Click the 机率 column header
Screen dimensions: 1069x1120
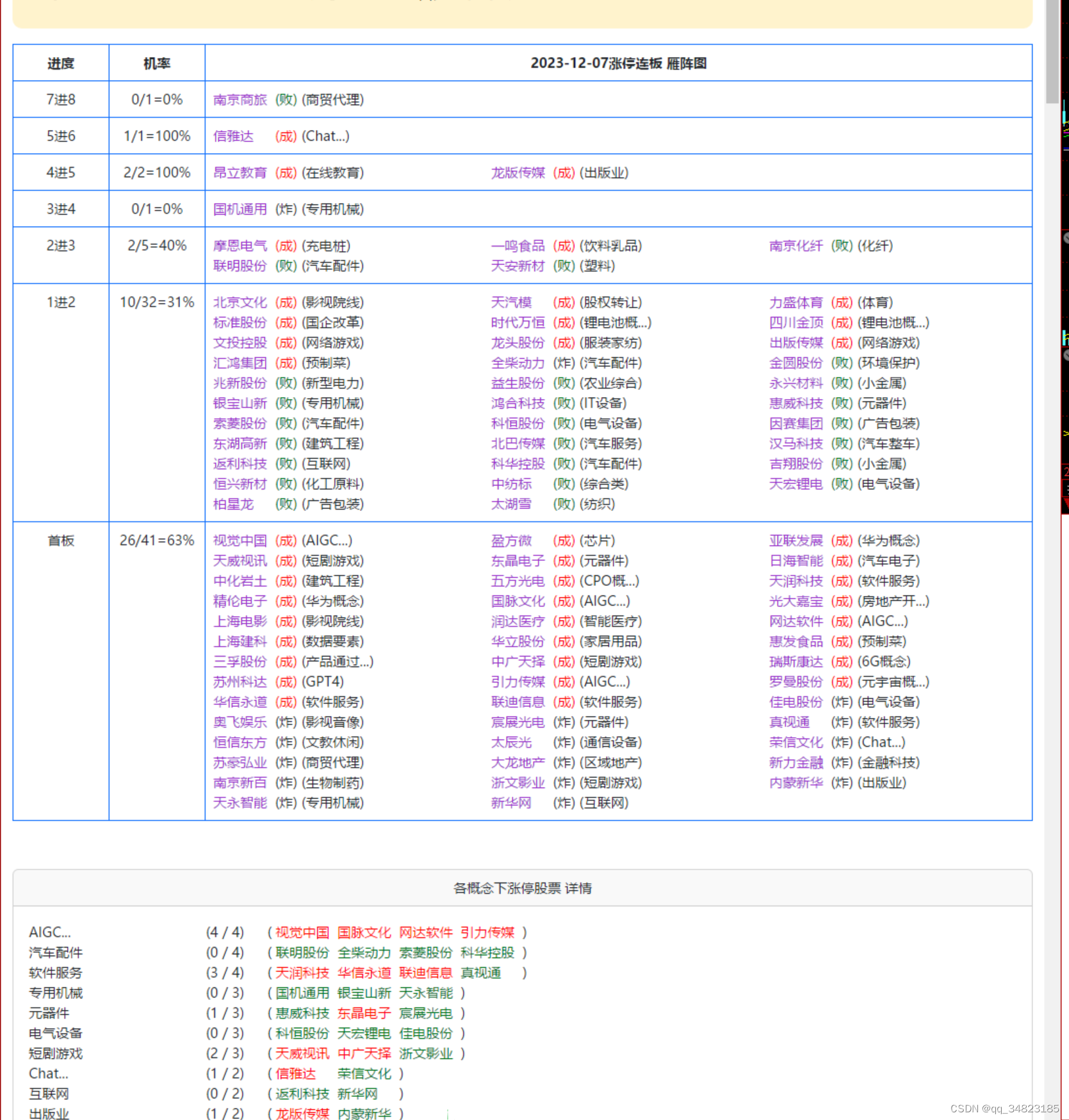tap(157, 63)
